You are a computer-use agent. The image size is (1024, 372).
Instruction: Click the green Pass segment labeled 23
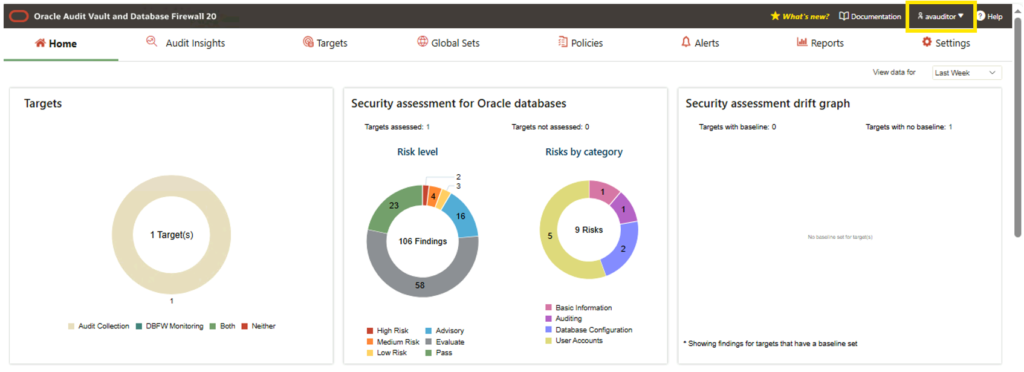click(394, 206)
